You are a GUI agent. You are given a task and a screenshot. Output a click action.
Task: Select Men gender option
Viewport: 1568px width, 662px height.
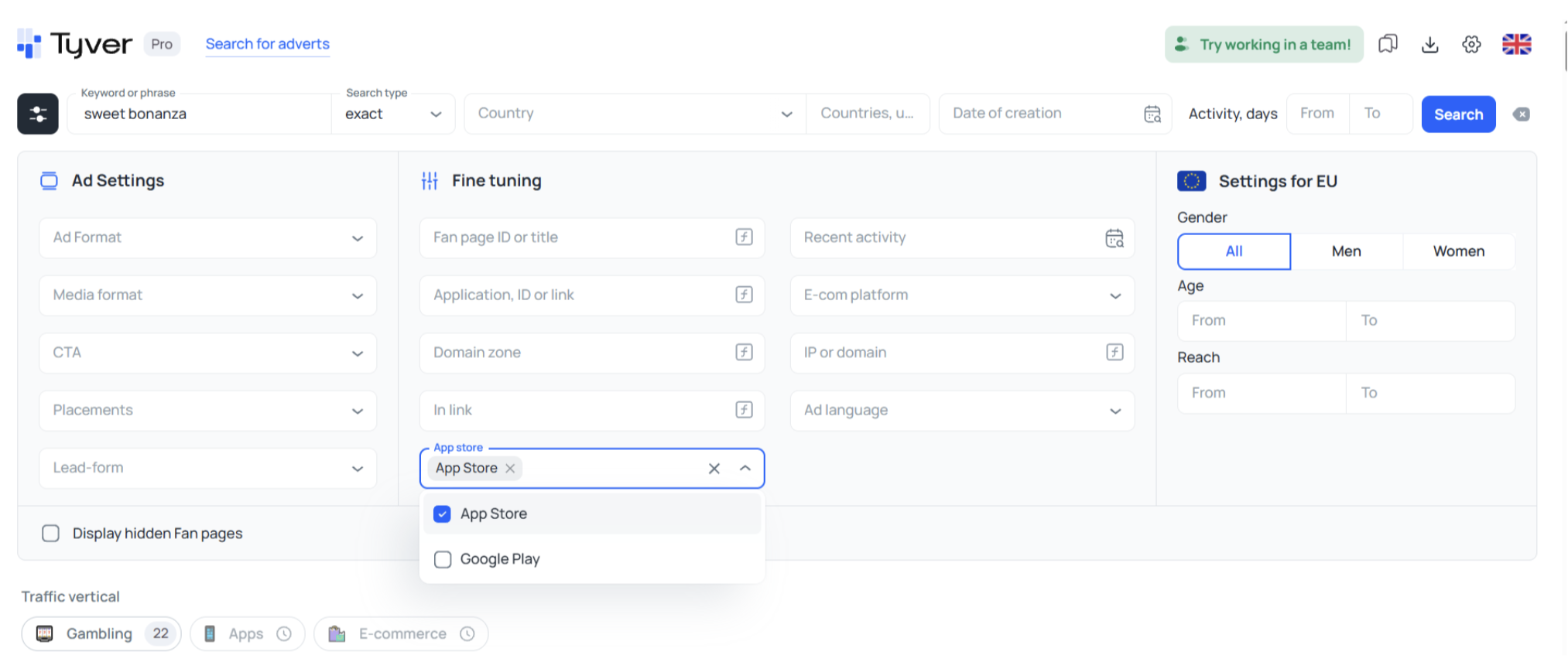tap(1347, 251)
